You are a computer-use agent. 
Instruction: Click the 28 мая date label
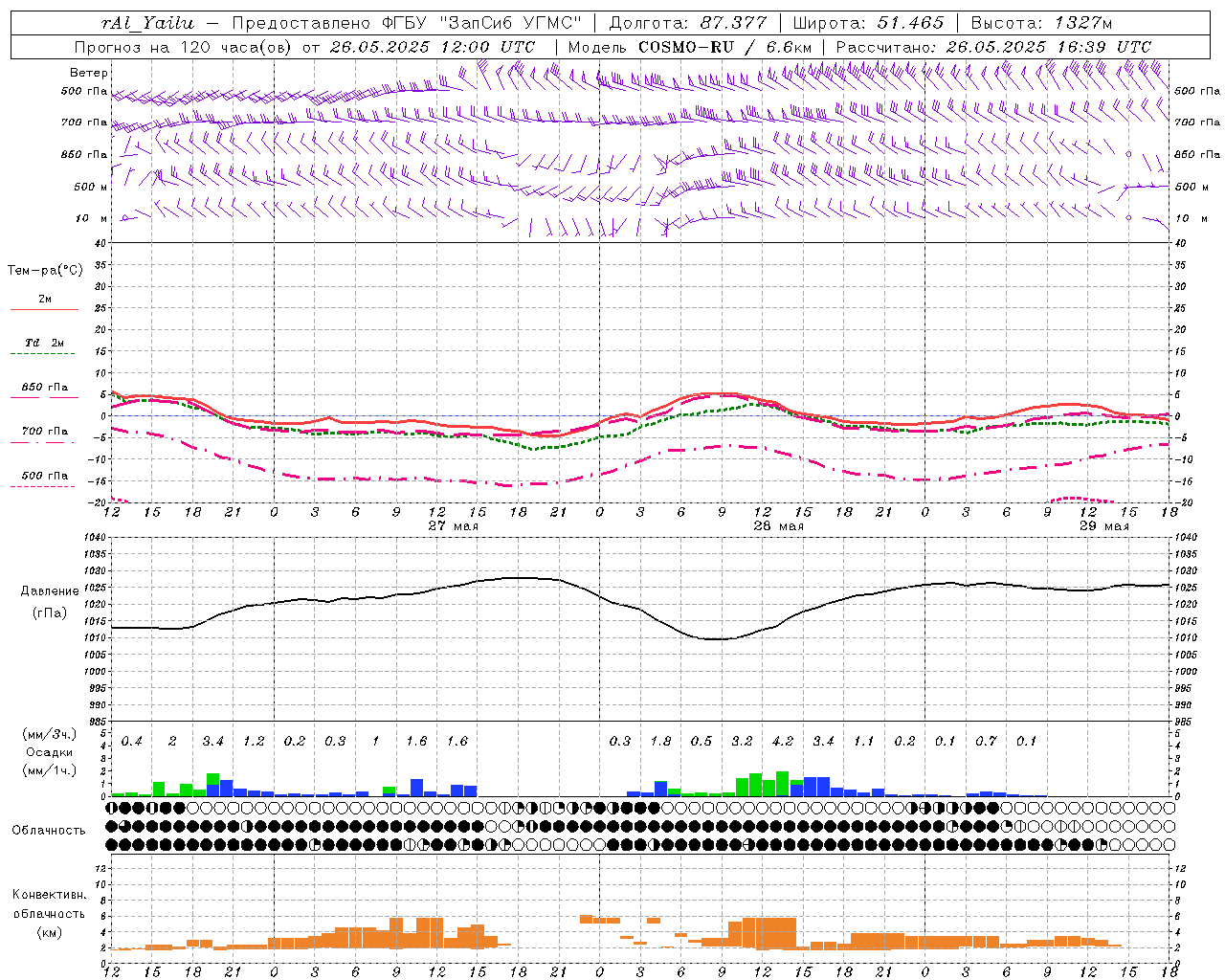[x=778, y=526]
